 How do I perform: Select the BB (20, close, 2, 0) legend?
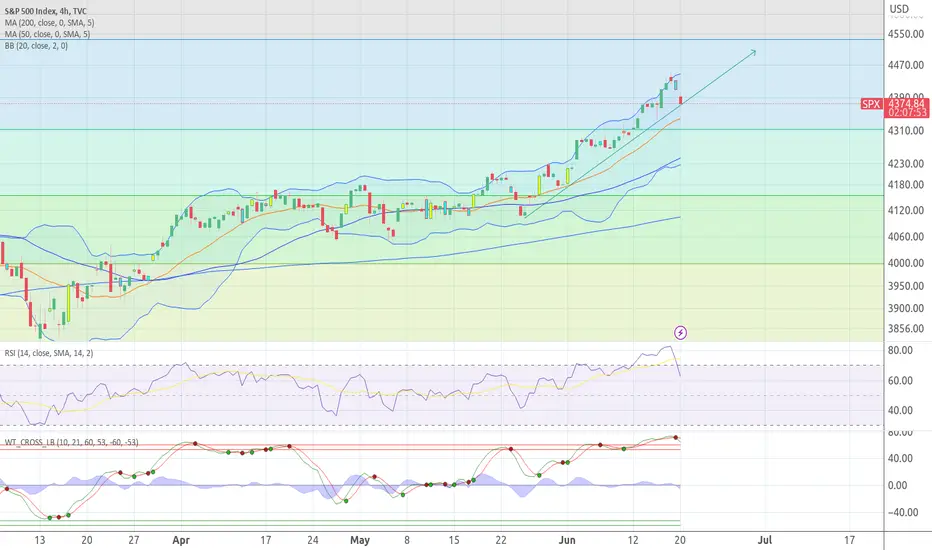point(36,45)
